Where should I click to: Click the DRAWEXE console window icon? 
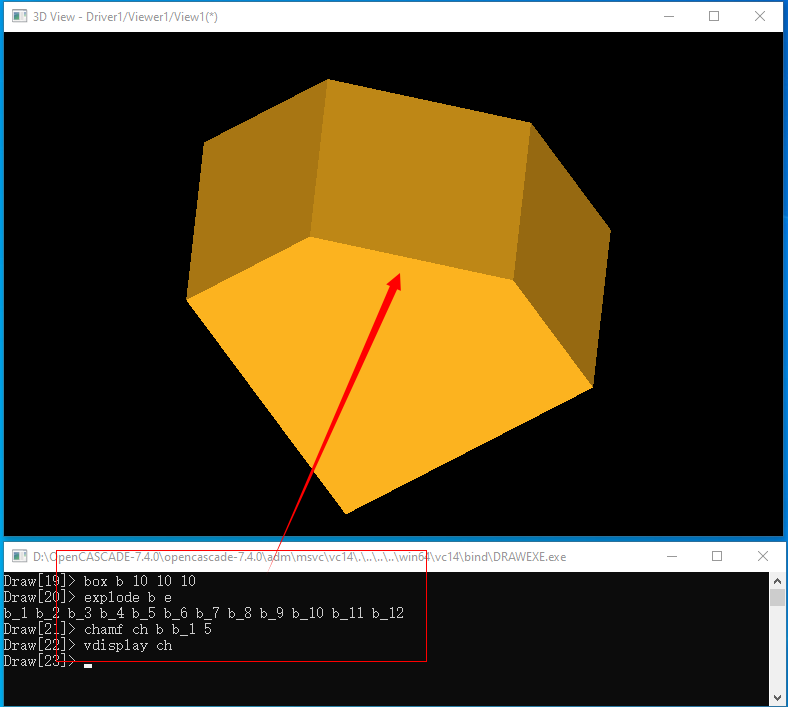click(x=19, y=556)
